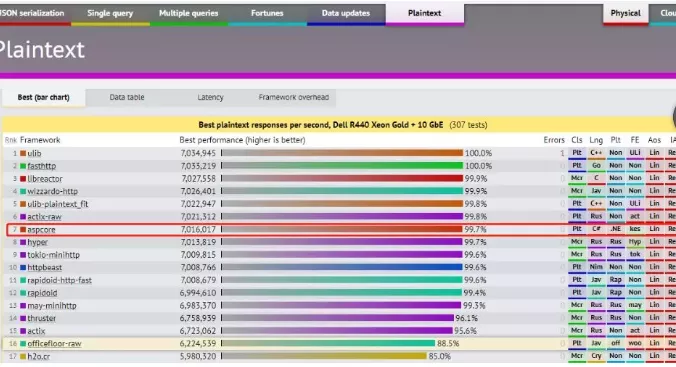This screenshot has height=367, width=676.
Task: Click the fasthttp green color swatch
Action: pyautogui.click(x=23, y=166)
